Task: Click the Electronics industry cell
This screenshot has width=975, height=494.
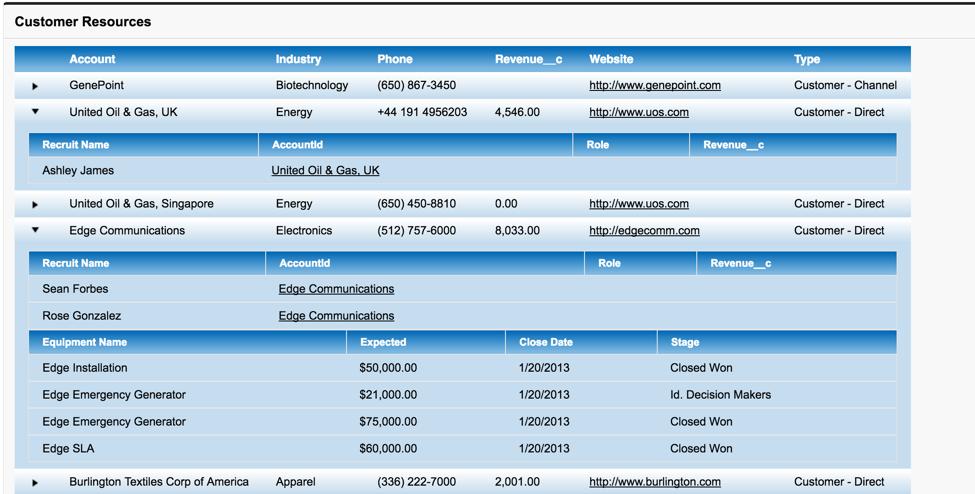Action: tap(303, 230)
